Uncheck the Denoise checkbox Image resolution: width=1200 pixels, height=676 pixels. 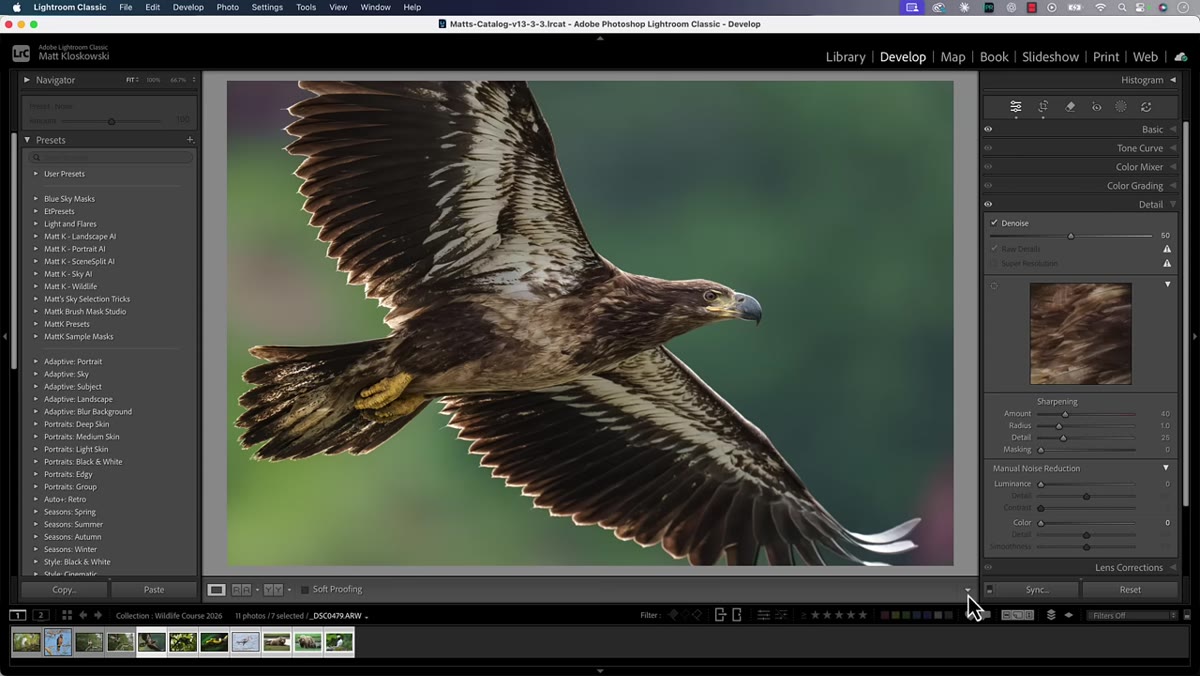click(994, 223)
